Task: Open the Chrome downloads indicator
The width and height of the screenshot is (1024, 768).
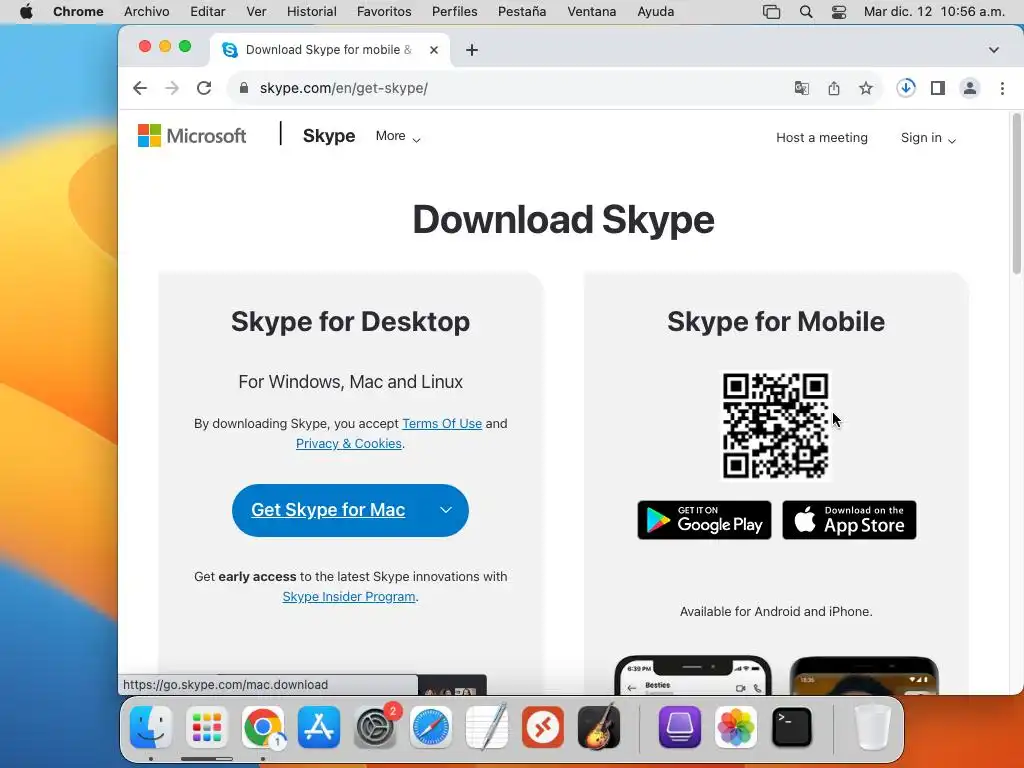Action: (906, 88)
